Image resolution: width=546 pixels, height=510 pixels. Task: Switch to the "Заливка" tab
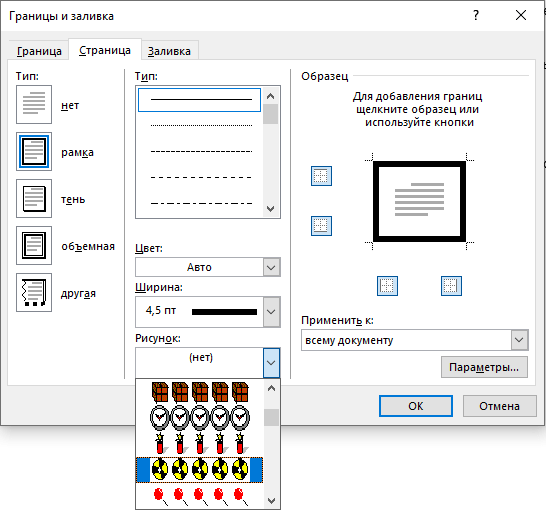pyautogui.click(x=169, y=51)
